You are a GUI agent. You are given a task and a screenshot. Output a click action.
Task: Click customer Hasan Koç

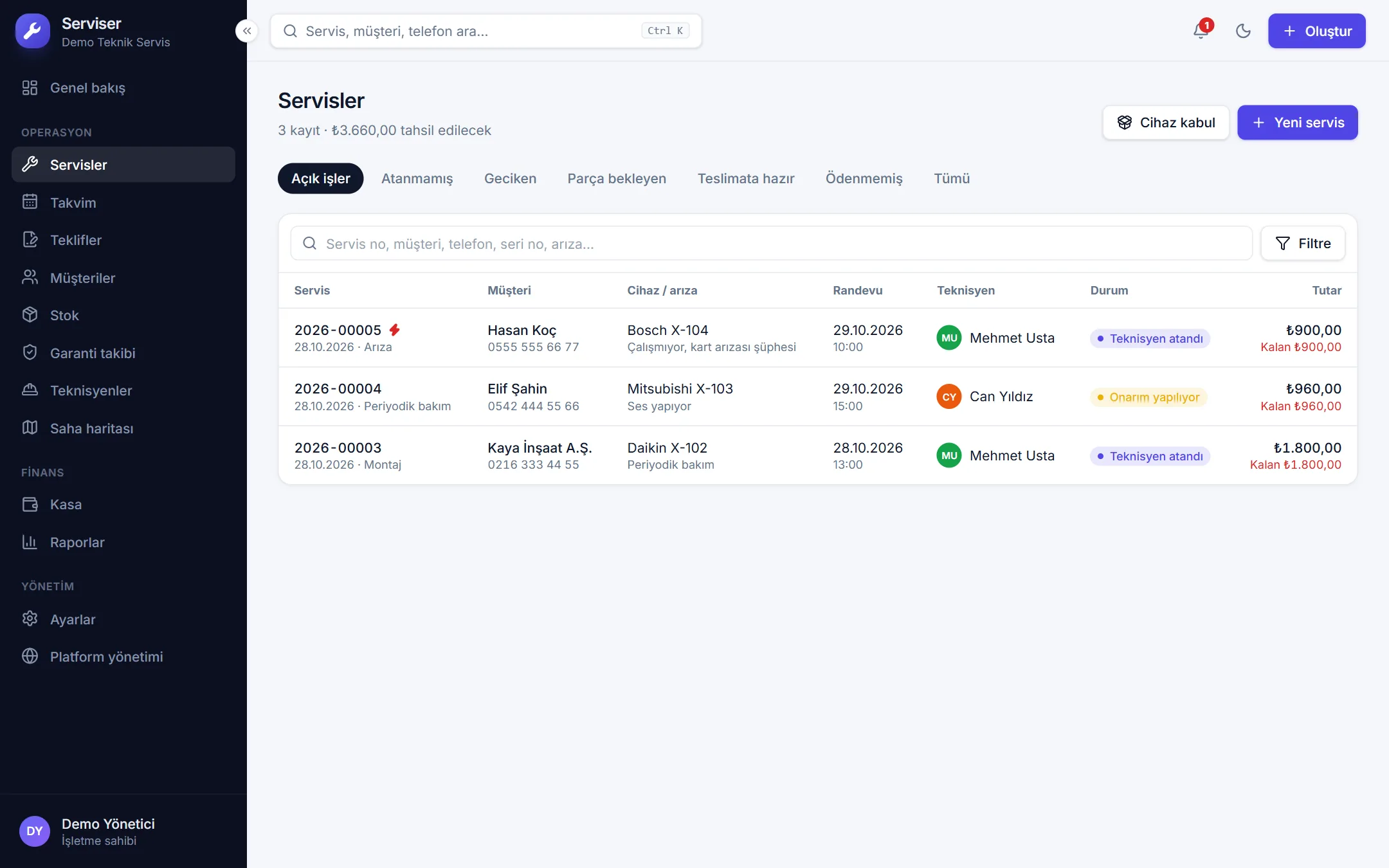pyautogui.click(x=522, y=330)
